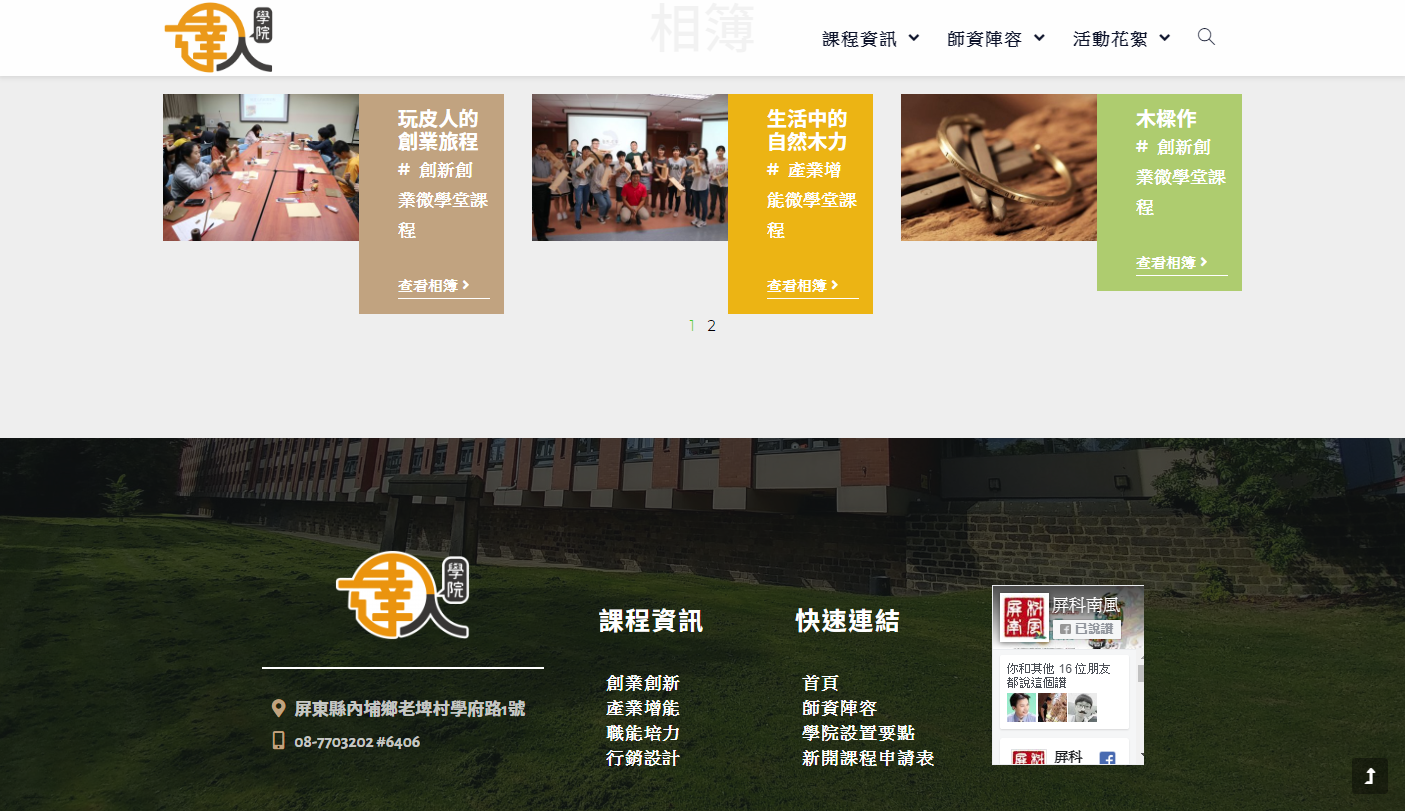Click the map pin address icon

pos(279,709)
